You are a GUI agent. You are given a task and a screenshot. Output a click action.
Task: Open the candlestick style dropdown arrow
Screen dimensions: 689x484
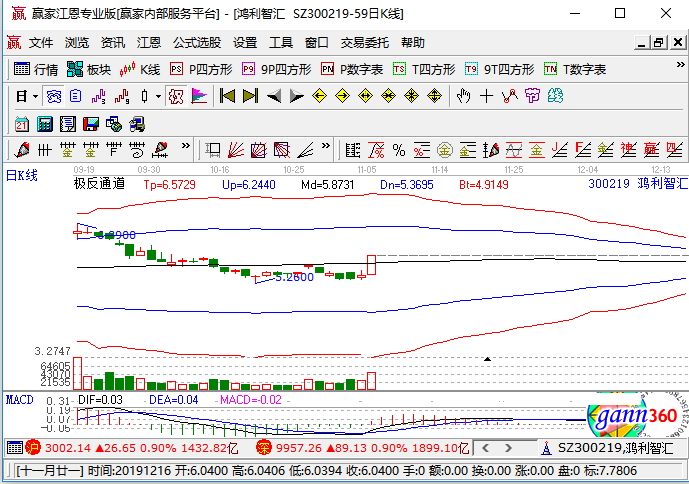pos(158,96)
